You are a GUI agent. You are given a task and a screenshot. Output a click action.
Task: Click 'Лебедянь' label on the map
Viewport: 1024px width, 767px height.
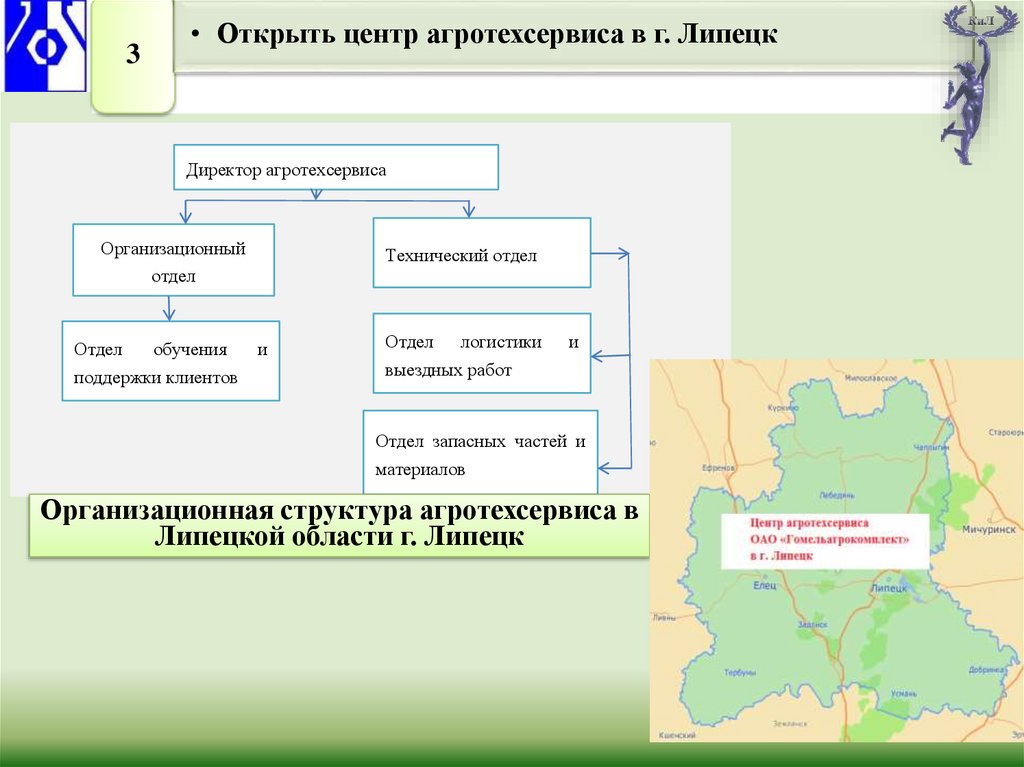point(837,495)
